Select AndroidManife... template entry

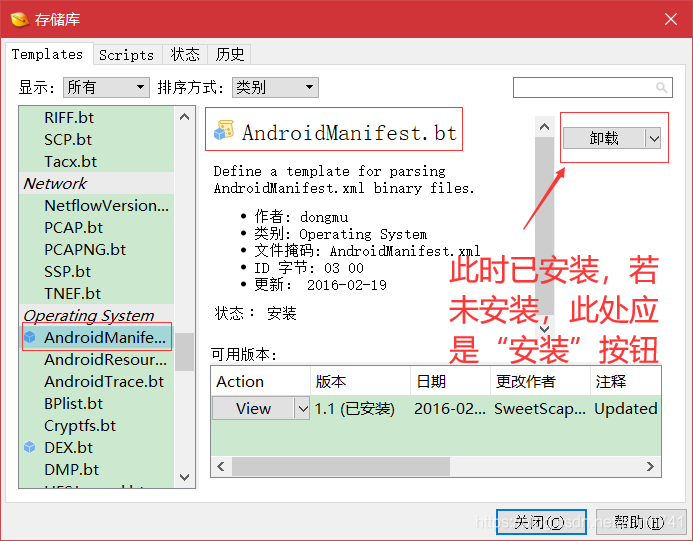coord(96,337)
